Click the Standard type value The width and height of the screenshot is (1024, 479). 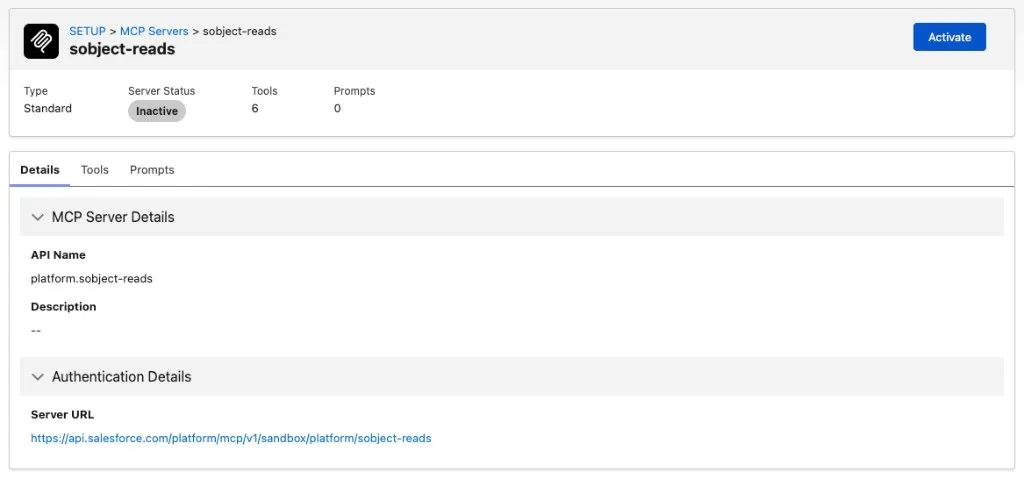(48, 108)
